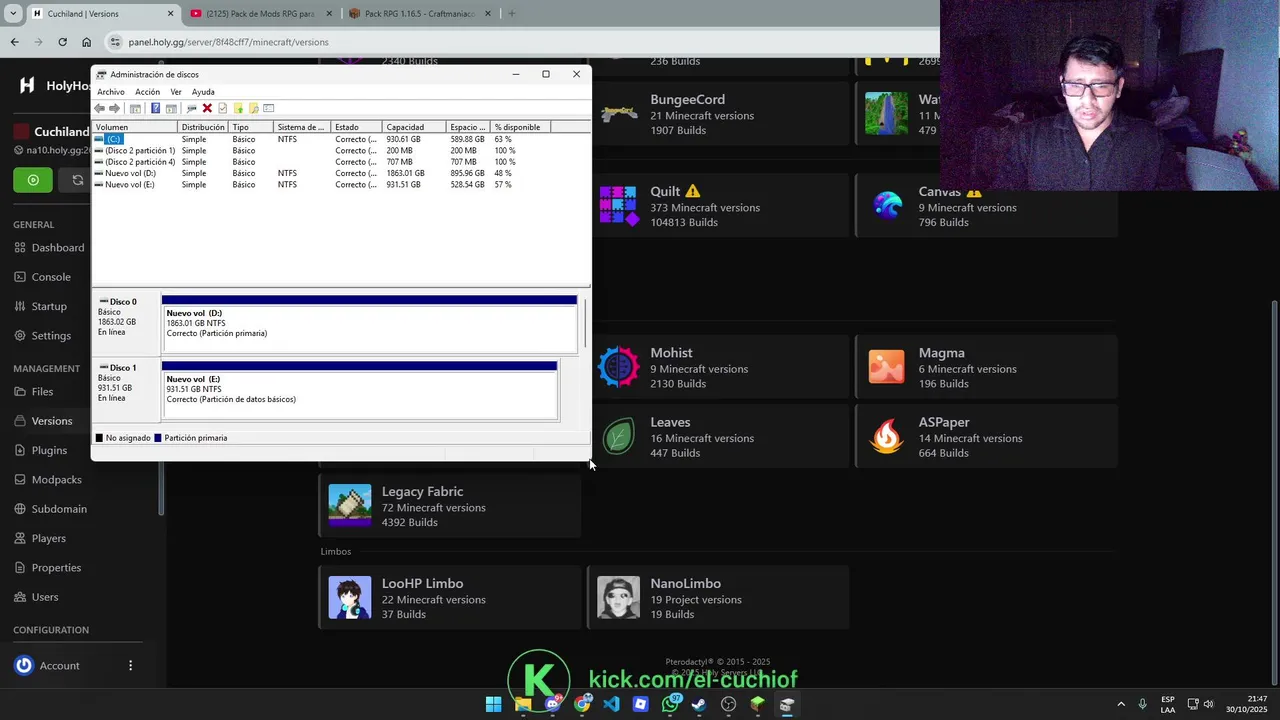Open Roblox from the taskbar
Screen dimensions: 1280x720
click(x=641, y=704)
